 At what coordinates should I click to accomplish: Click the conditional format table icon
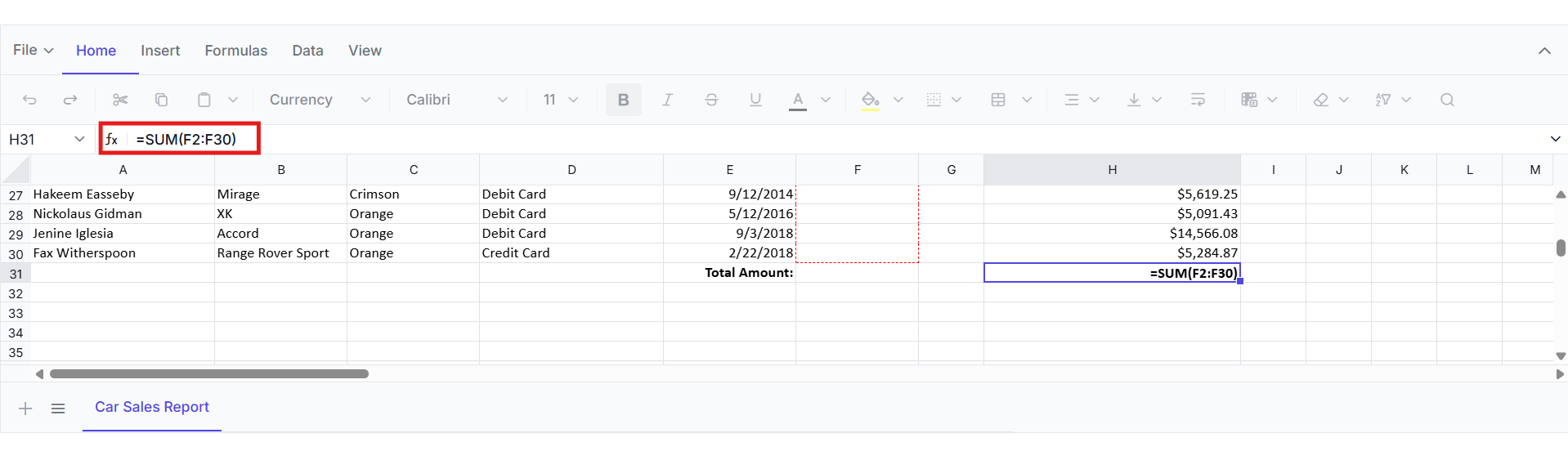pyautogui.click(x=1249, y=100)
